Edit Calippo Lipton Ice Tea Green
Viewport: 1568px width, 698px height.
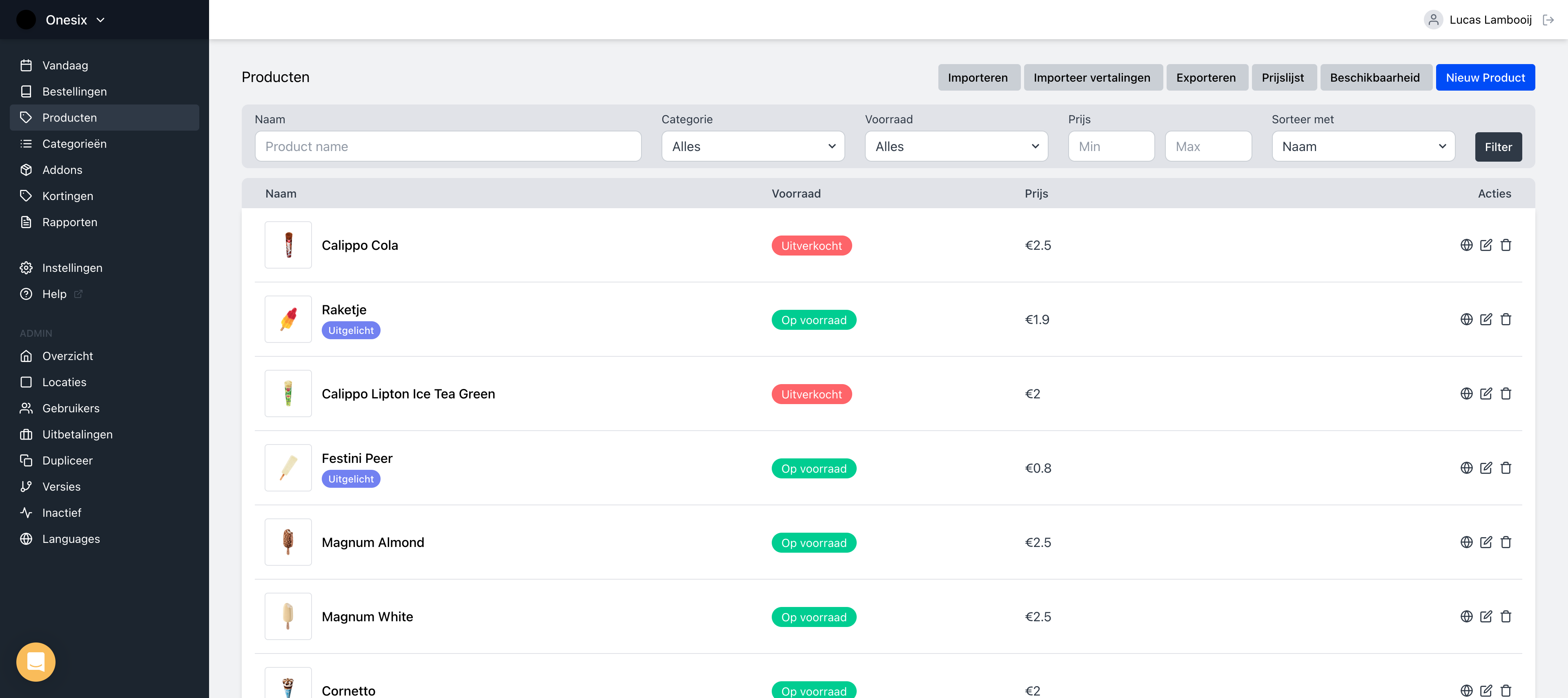coord(1486,393)
